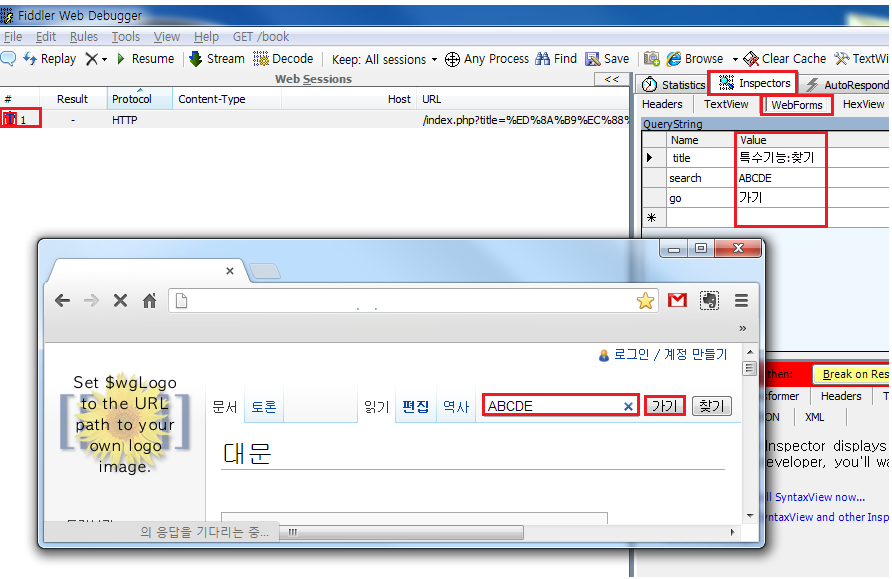Image resolution: width=892 pixels, height=579 pixels.
Task: Toggle the Decode option
Action: click(x=283, y=59)
